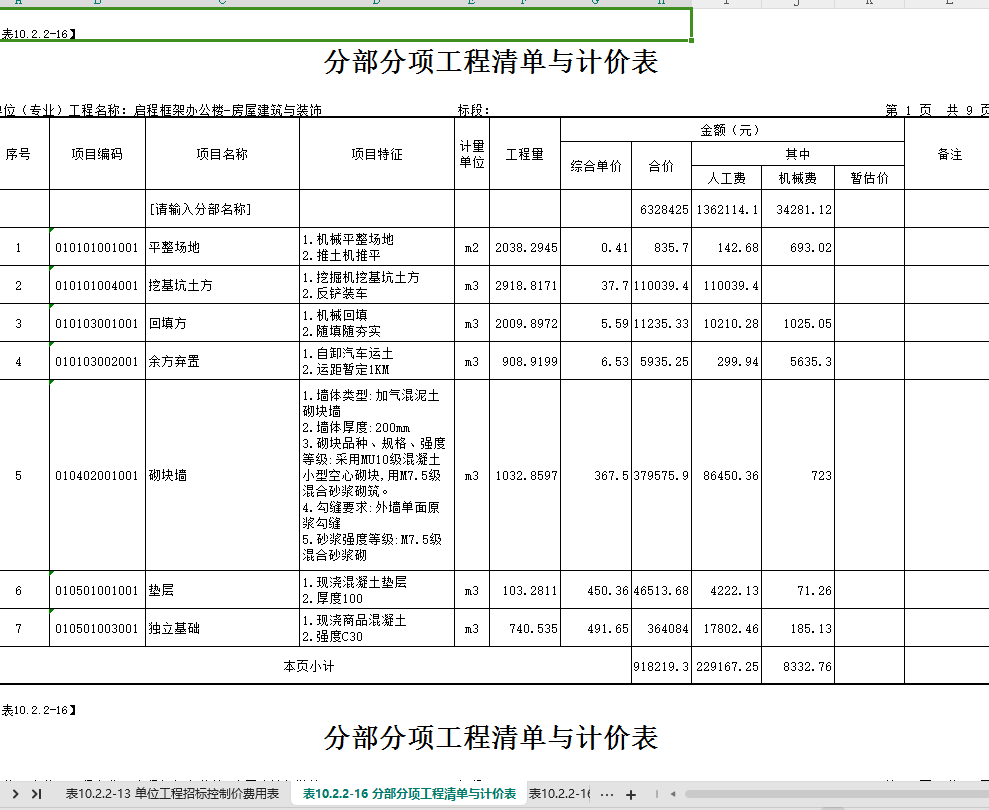Select the 表10.2.2-16 分部分项工程清单与计价表 sheet tab
Viewport: 989px width, 810px height.
(x=409, y=794)
